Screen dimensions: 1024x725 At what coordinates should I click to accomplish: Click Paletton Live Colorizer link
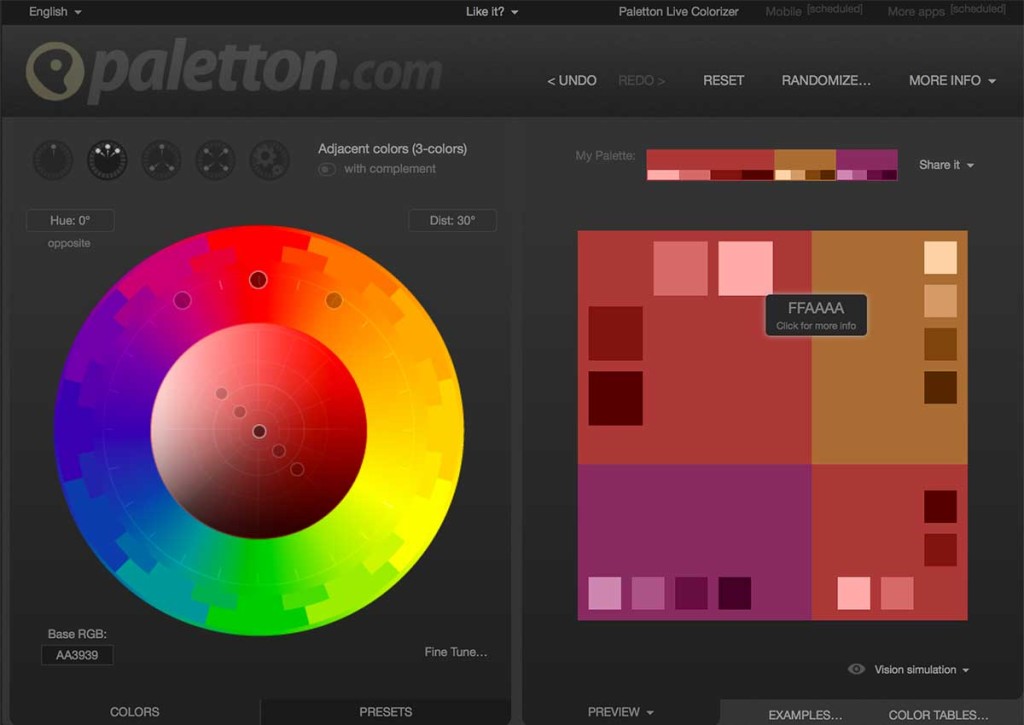click(x=678, y=12)
